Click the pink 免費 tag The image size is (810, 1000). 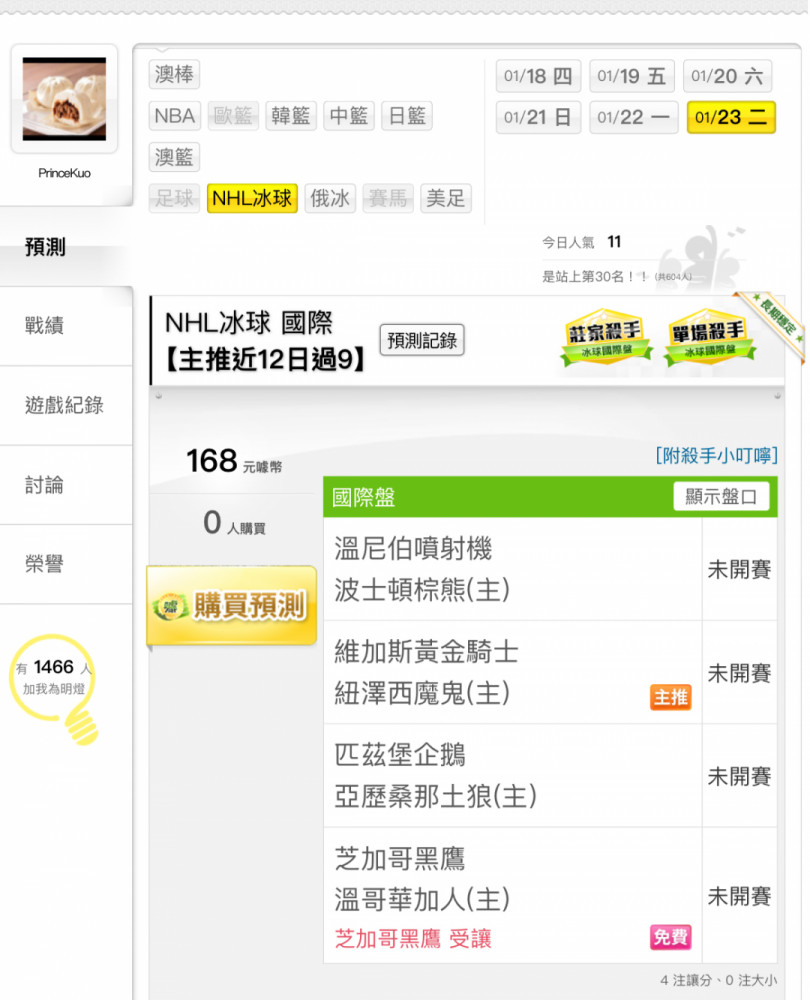pos(671,937)
